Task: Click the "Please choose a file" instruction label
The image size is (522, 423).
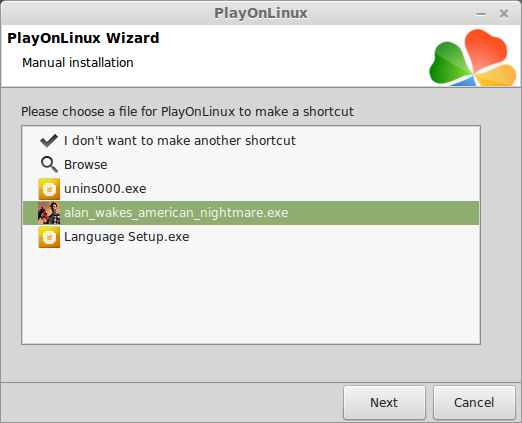Action: point(187,112)
